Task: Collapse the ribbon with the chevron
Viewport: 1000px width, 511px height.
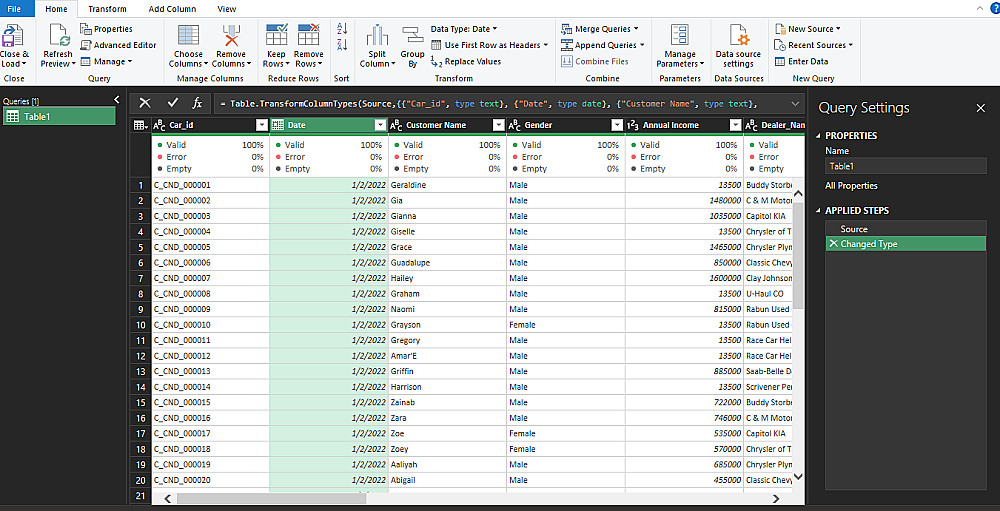Action: pos(981,8)
